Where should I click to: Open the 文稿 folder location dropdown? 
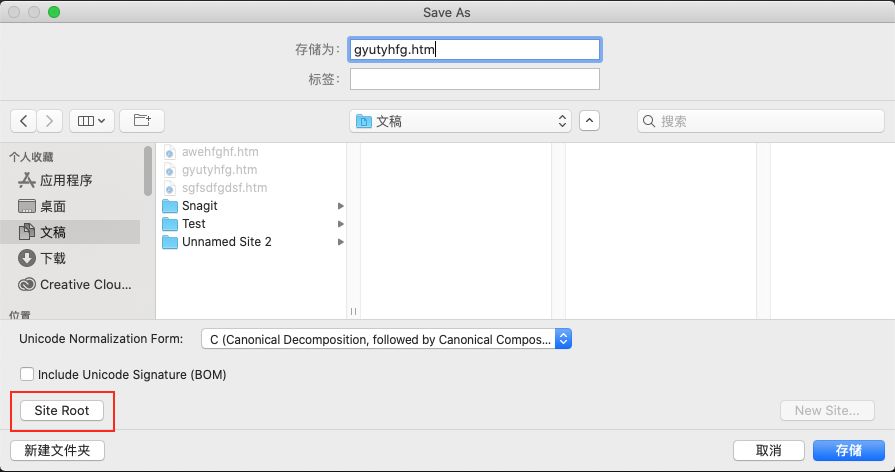(461, 121)
